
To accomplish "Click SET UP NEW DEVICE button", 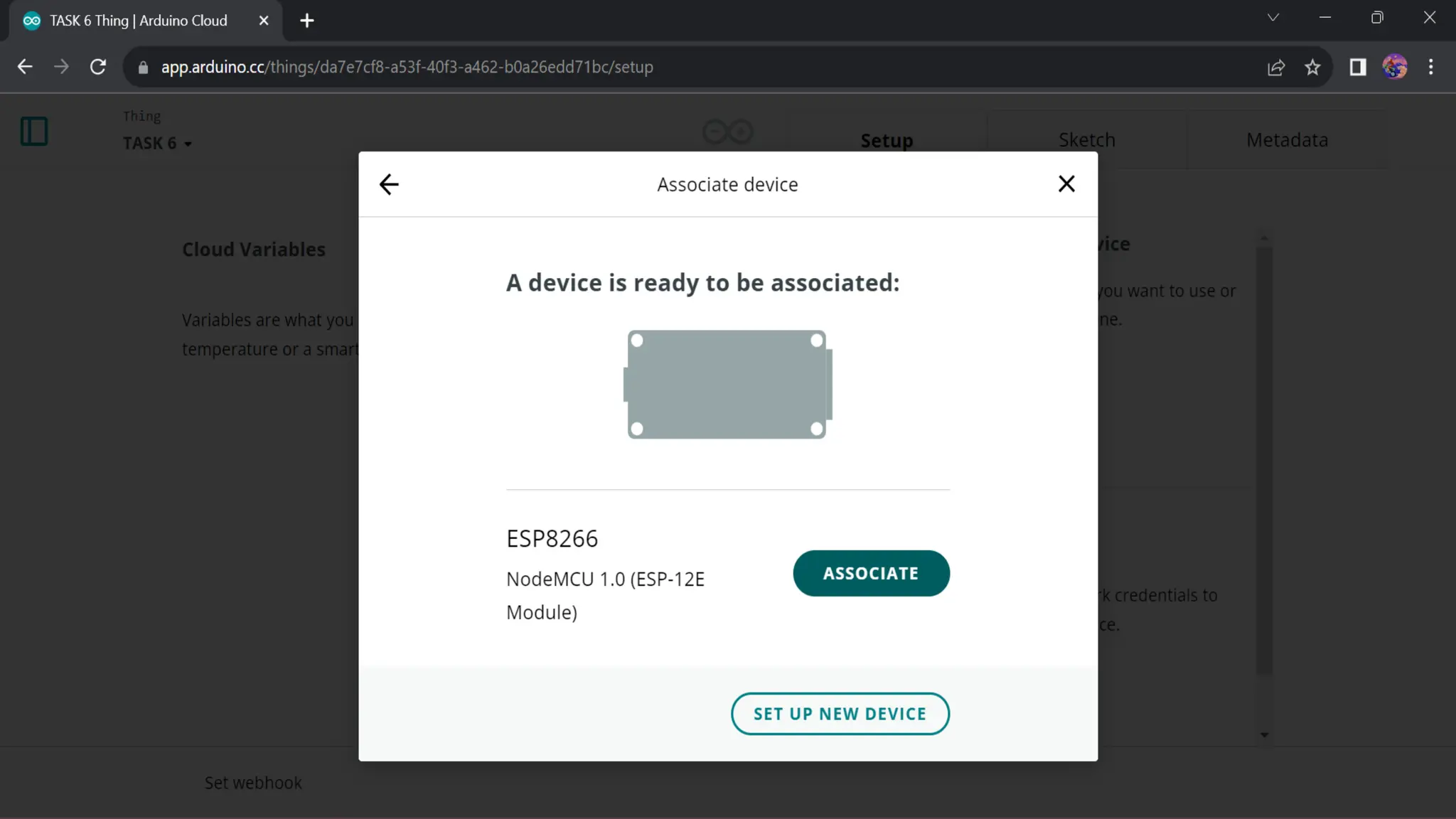I will pyautogui.click(x=840, y=714).
